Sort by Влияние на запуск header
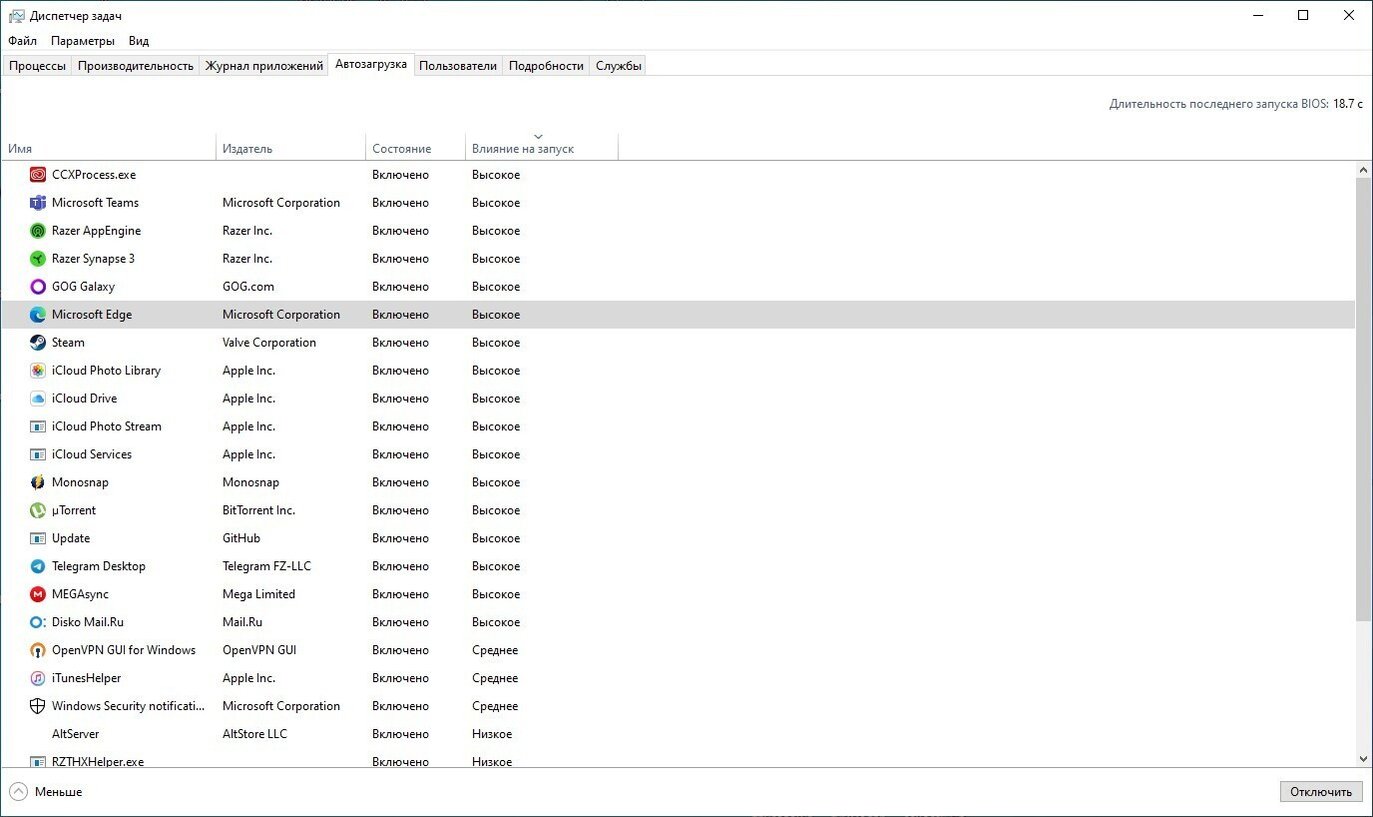Screen dimensions: 1373x817 (542, 148)
